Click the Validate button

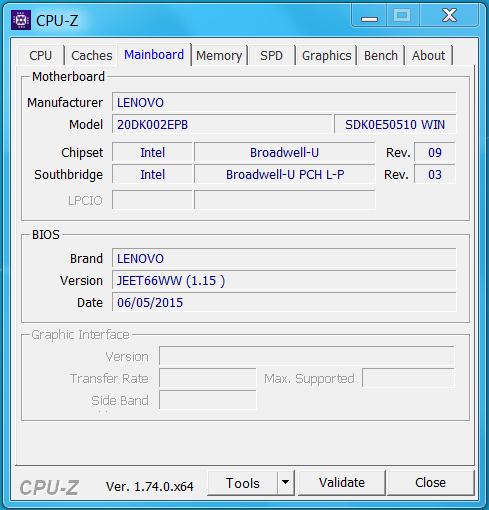click(x=342, y=482)
